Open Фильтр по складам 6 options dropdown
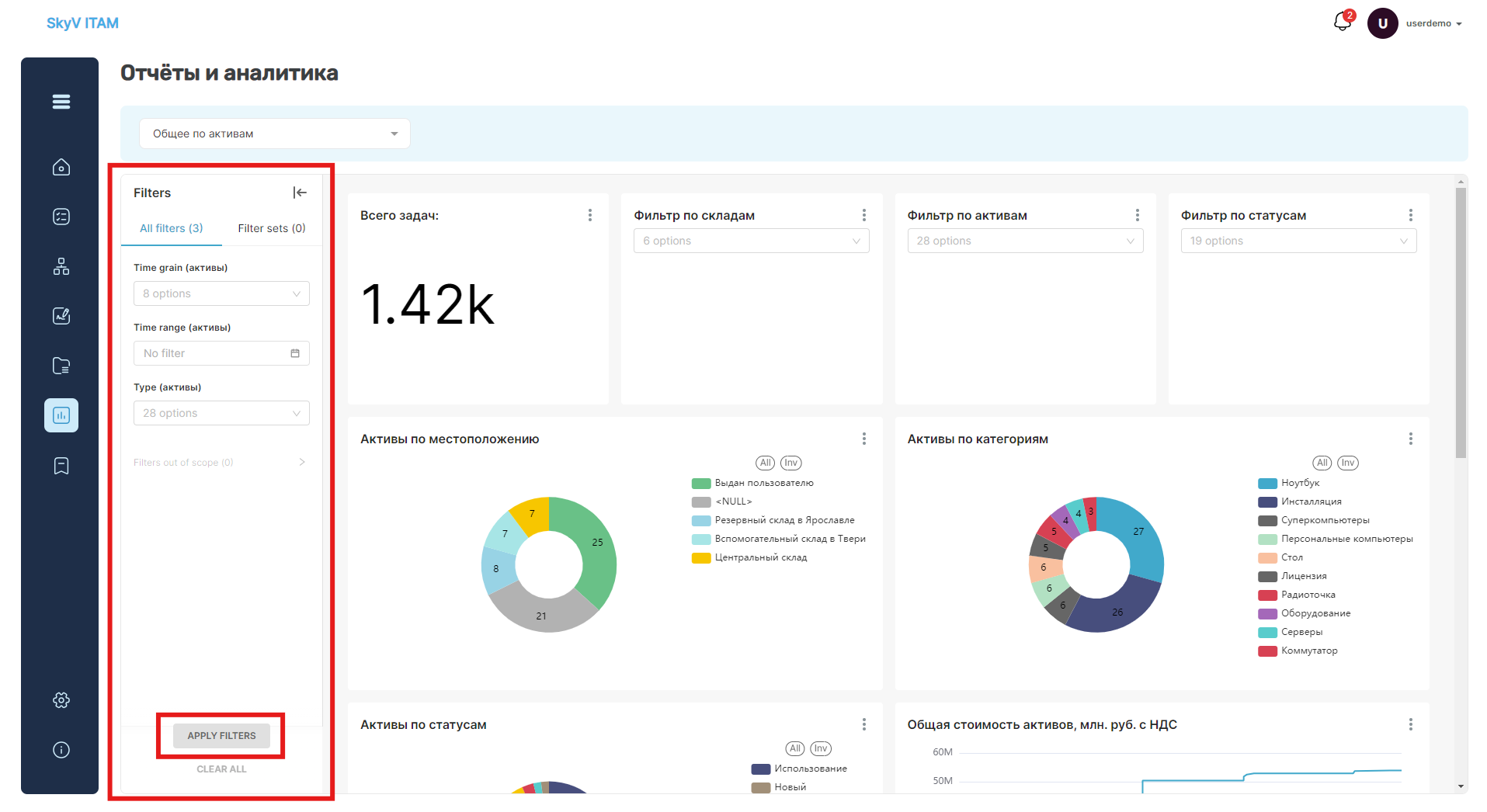Viewport: 1487px width, 812px height. [752, 241]
